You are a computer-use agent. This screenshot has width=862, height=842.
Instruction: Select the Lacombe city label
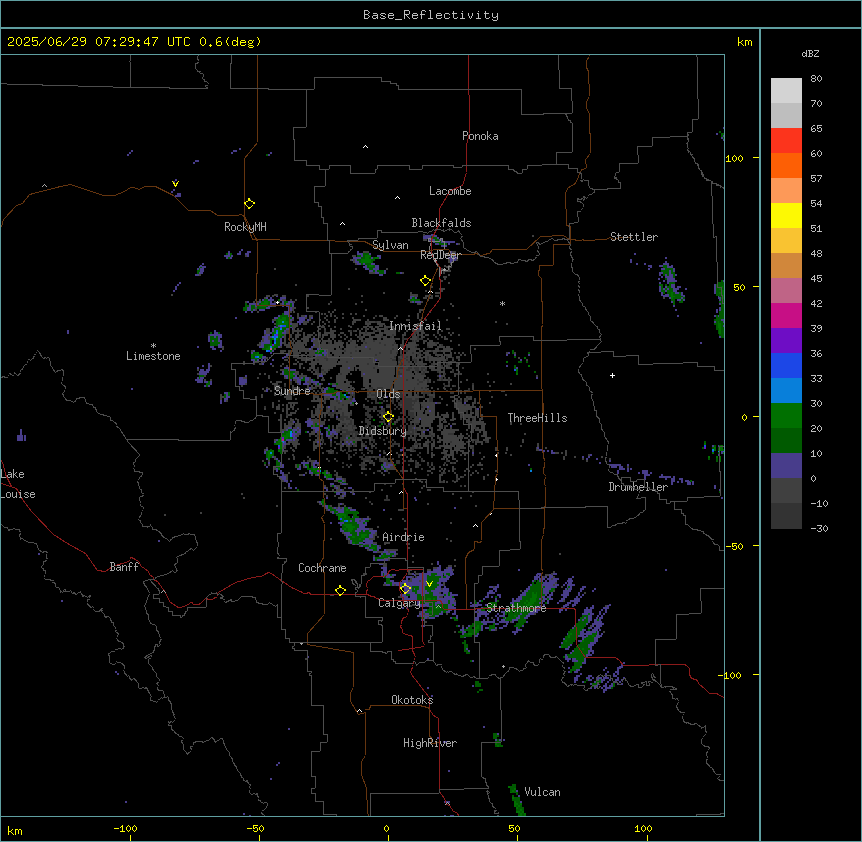point(450,191)
